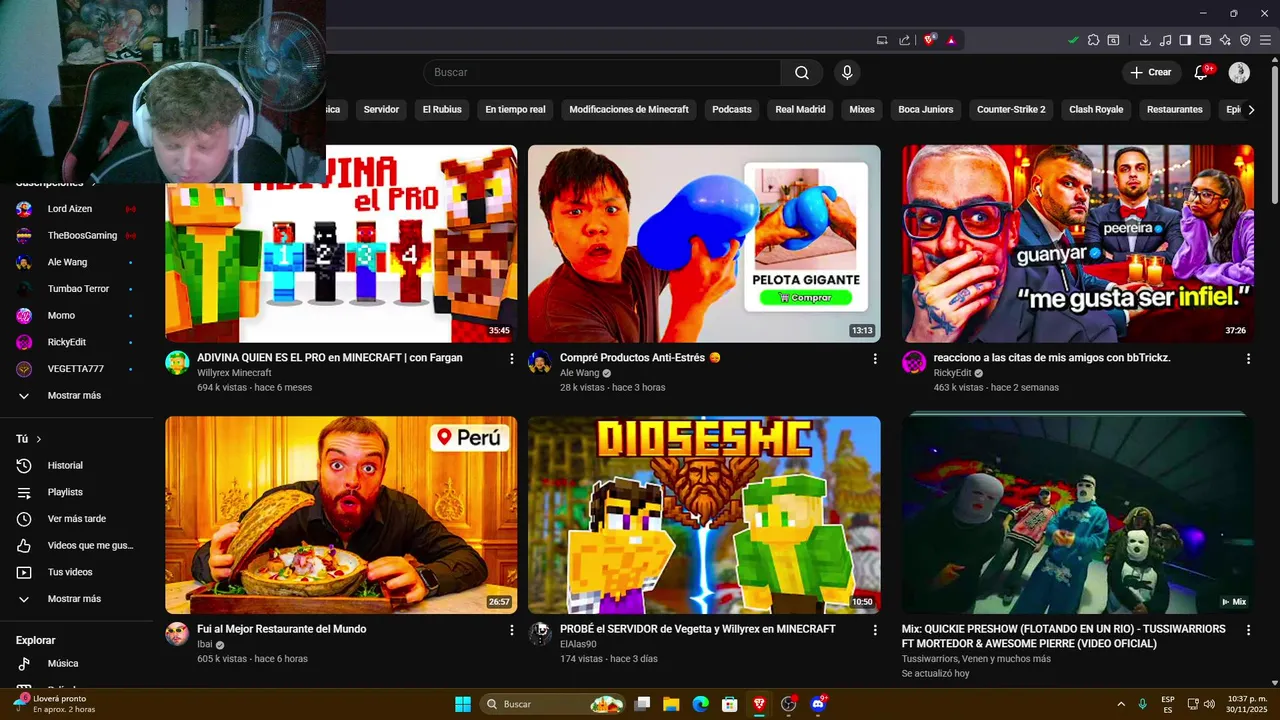Select the Restaurantes chip
The height and width of the screenshot is (720, 1280).
[x=1175, y=109]
